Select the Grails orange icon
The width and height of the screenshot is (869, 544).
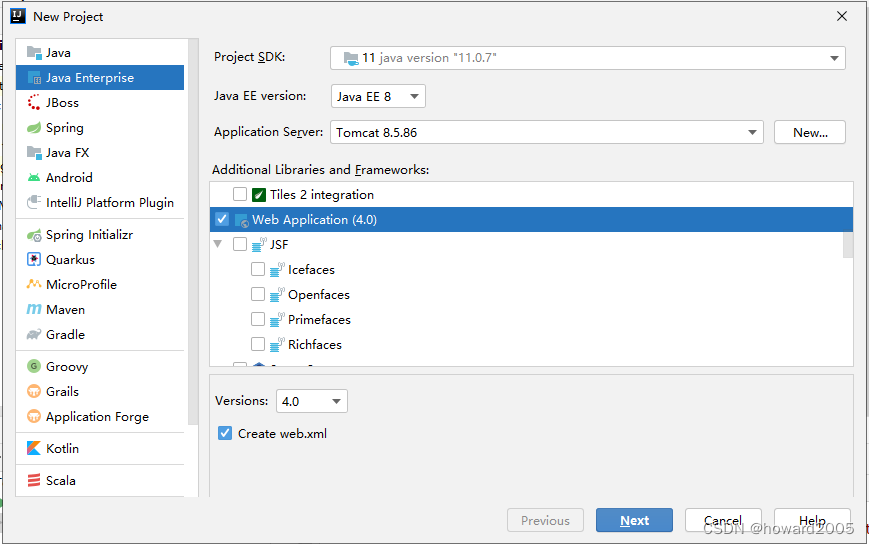click(34, 392)
